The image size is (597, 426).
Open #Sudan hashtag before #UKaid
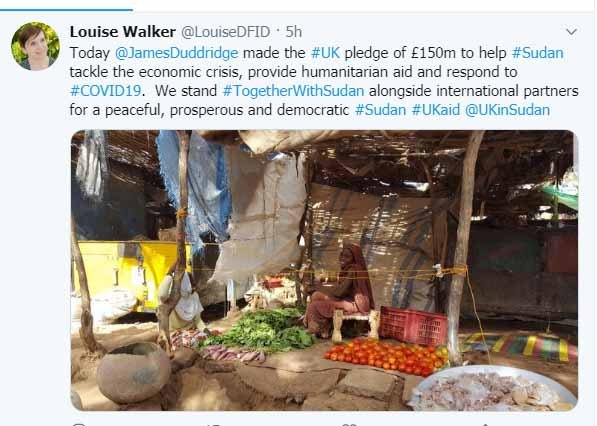pyautogui.click(x=380, y=110)
